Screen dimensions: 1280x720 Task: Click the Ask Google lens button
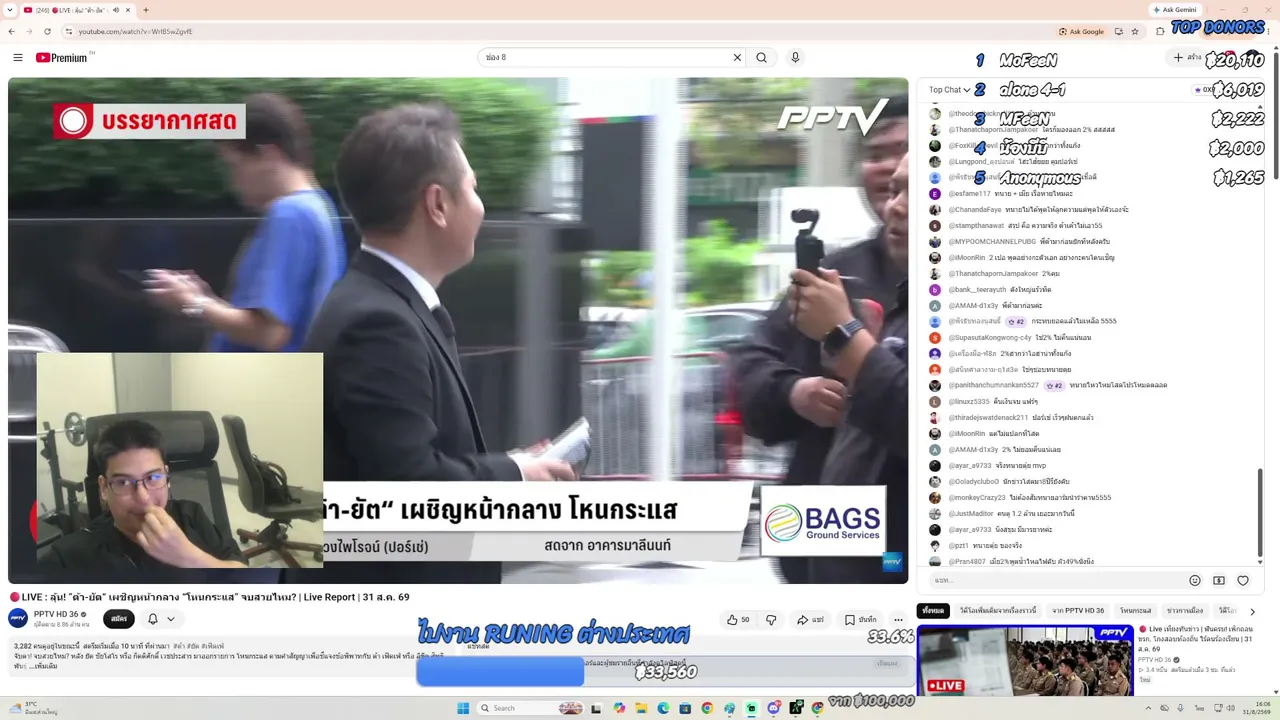click(1081, 31)
